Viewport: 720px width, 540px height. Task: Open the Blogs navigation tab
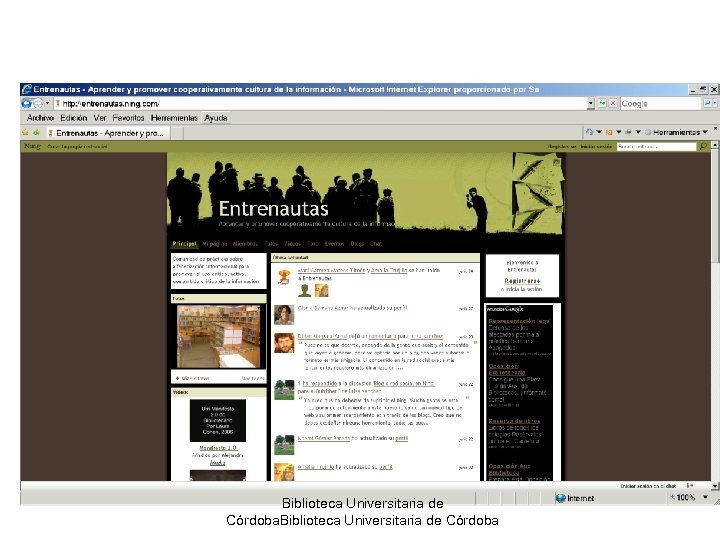pyautogui.click(x=357, y=244)
